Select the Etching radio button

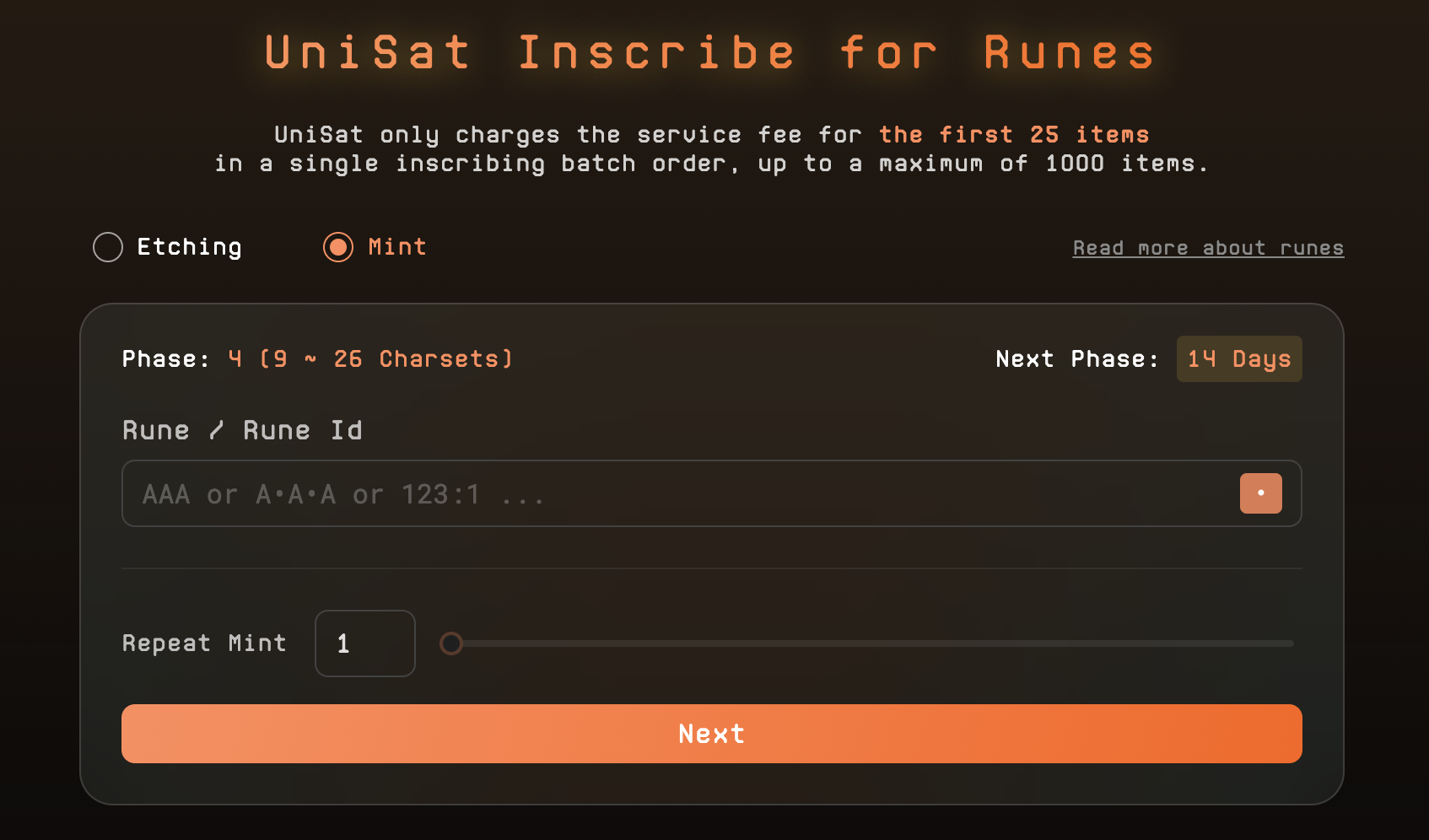click(x=108, y=247)
